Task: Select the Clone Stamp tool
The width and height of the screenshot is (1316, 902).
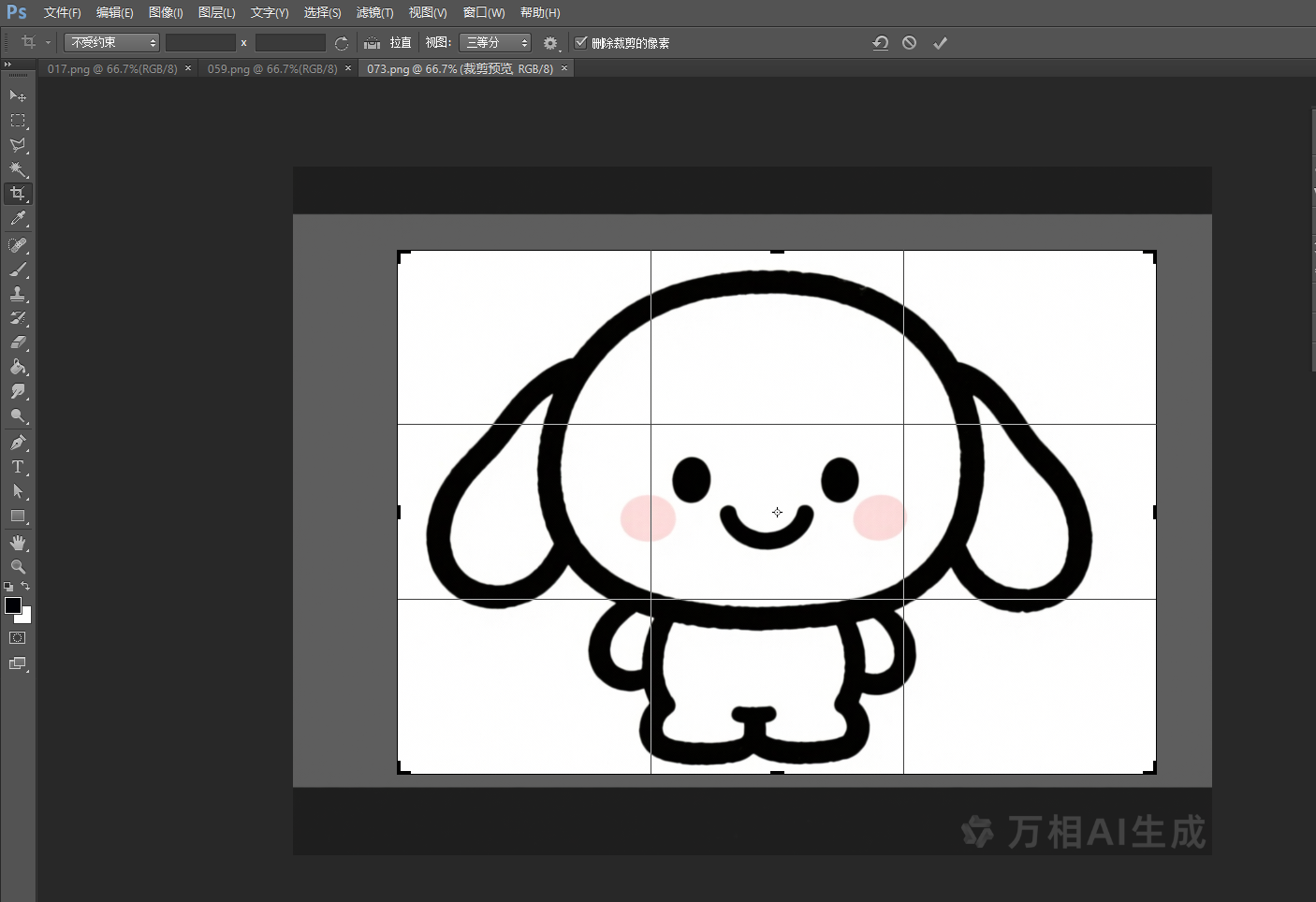Action: (18, 294)
